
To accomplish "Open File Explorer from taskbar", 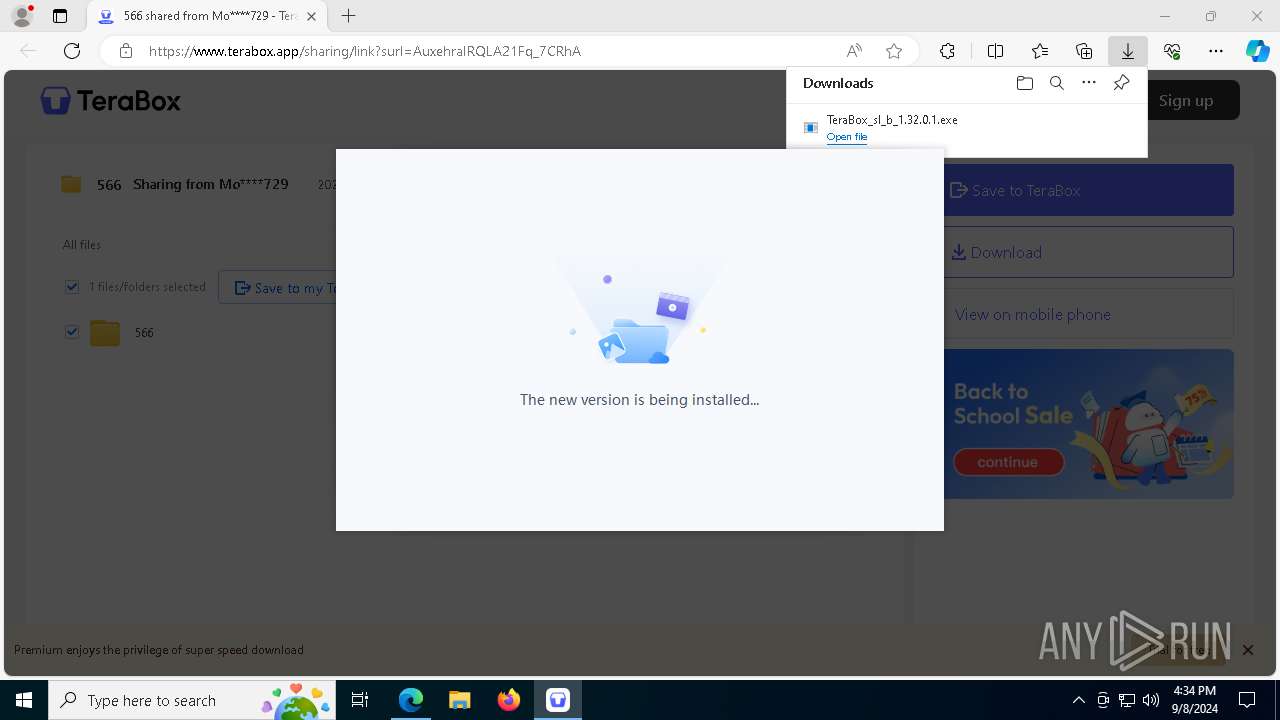I will 459,700.
